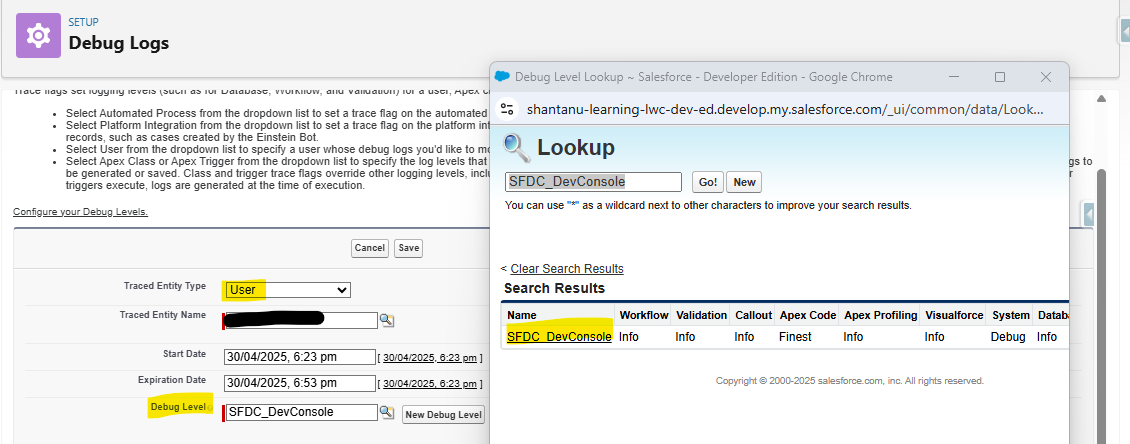Click into the Traced Entity Name field
The height and width of the screenshot is (444, 1130).
[x=301, y=320]
